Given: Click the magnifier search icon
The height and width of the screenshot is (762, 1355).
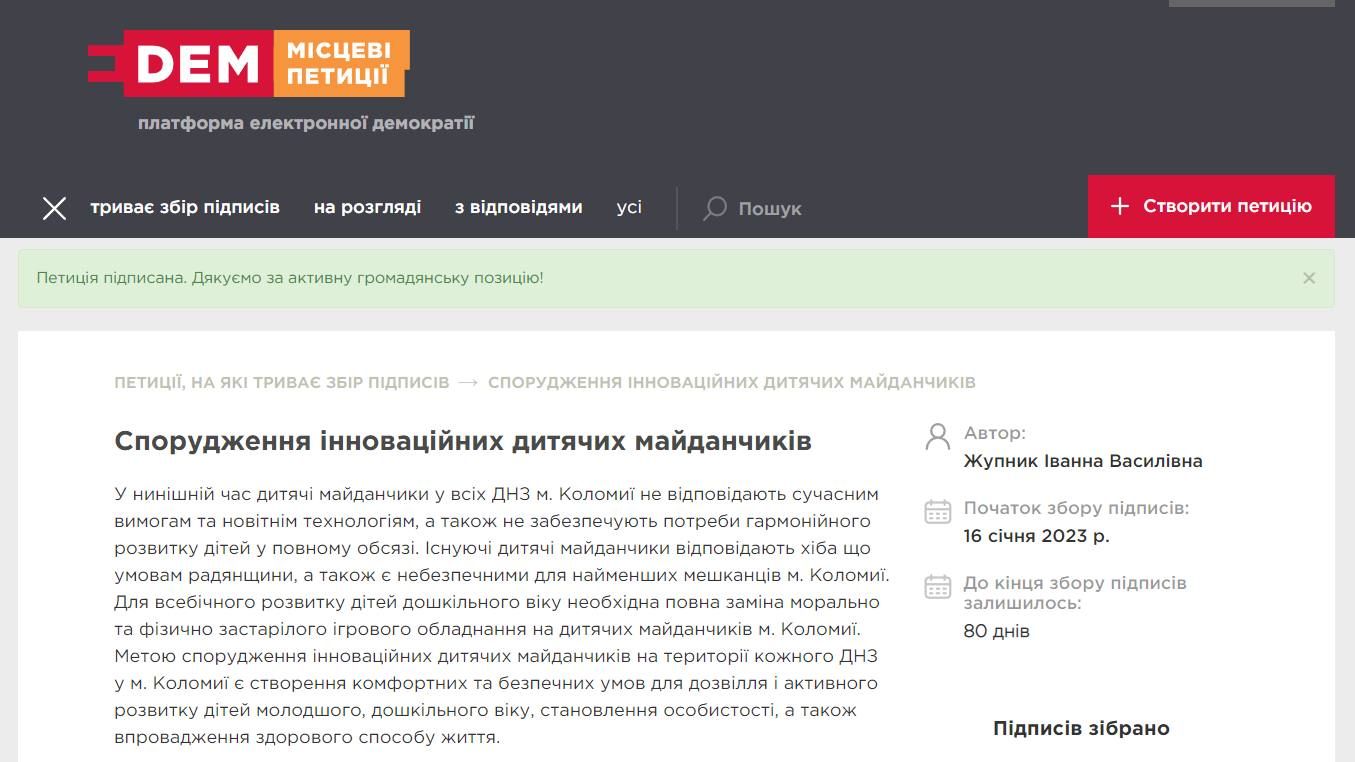Looking at the screenshot, I should pos(713,209).
